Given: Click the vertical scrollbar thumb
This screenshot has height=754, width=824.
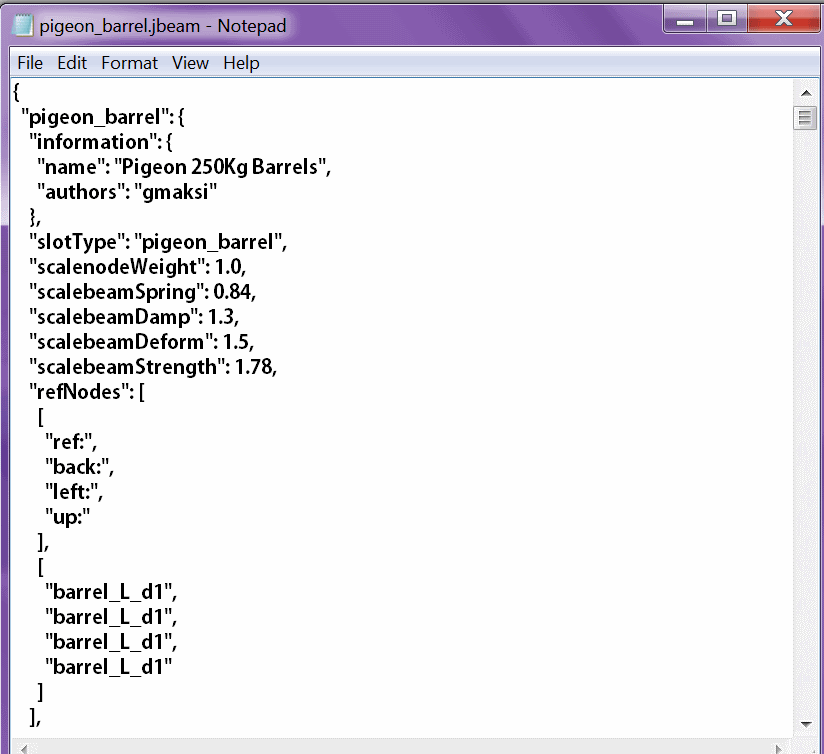Looking at the screenshot, I should point(805,118).
